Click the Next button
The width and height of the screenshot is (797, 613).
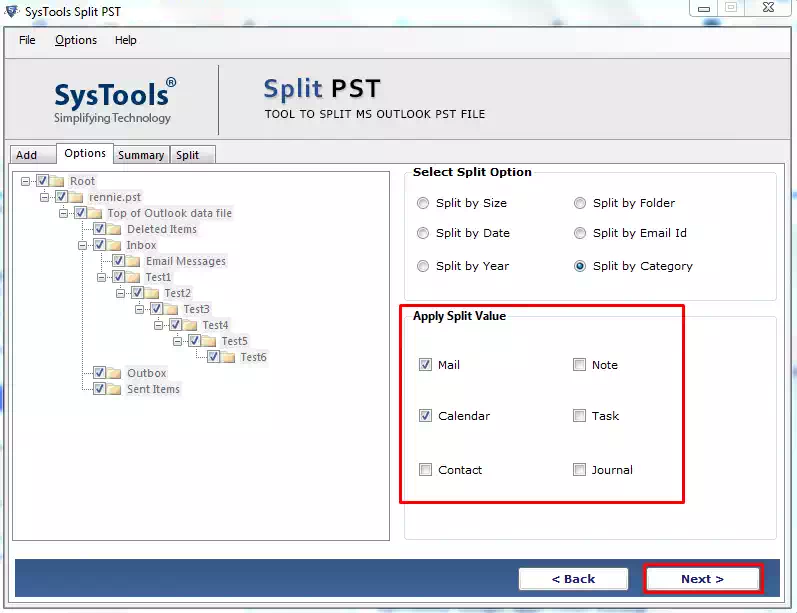[x=702, y=579]
